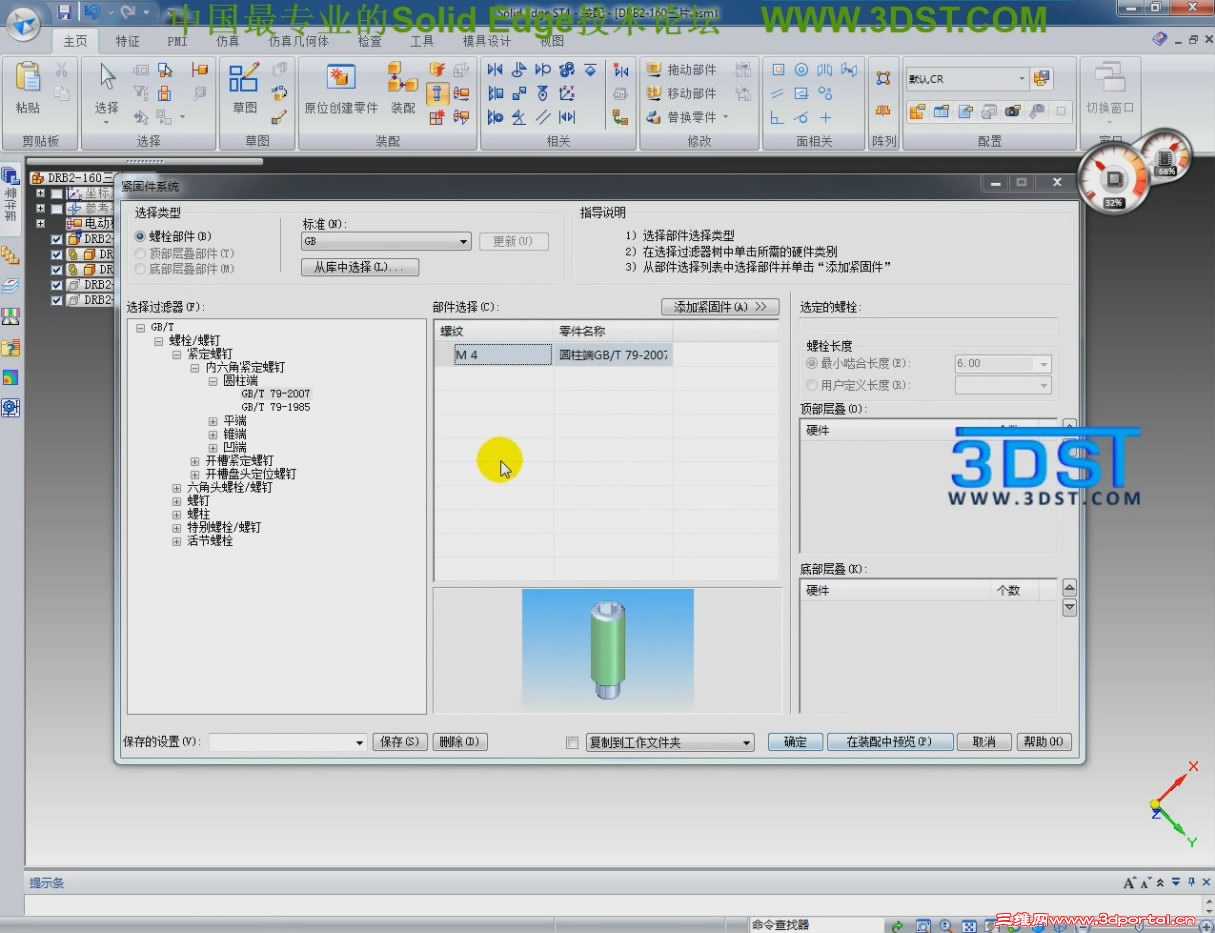The image size is (1215, 933).
Task: Expand the 平端 tree node
Action: click(213, 421)
